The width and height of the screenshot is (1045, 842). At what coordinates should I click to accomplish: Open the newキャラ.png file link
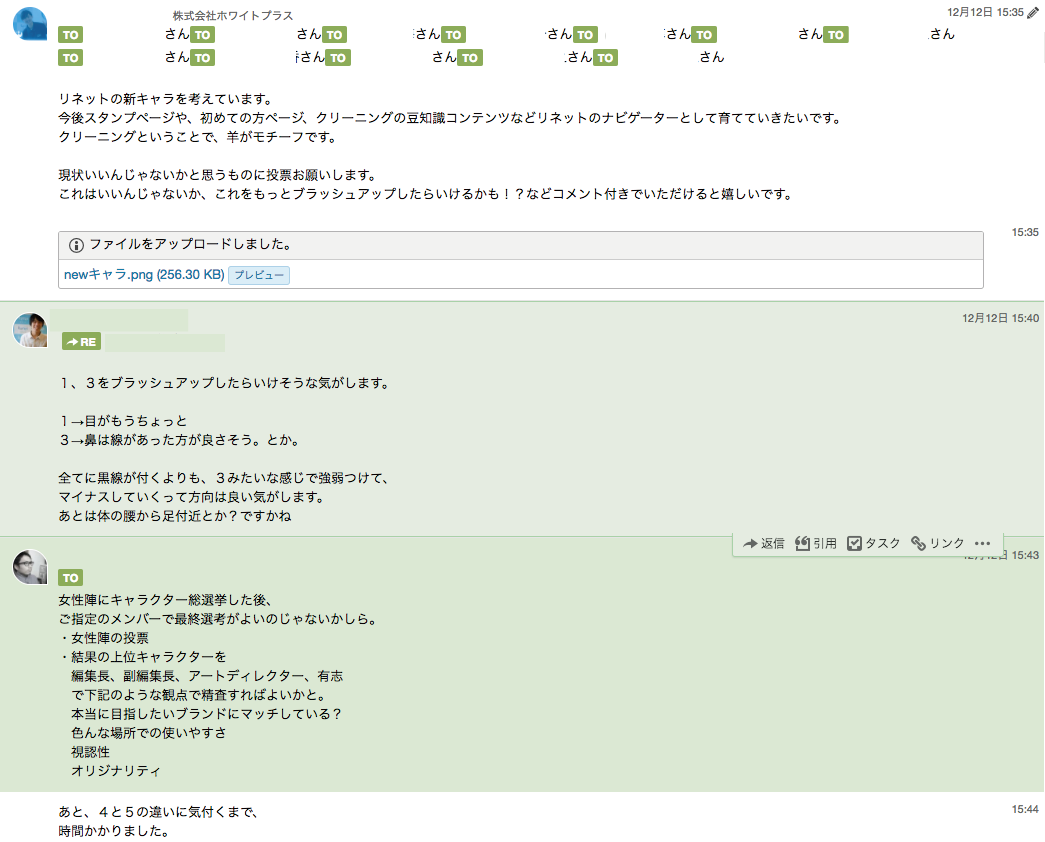pyautogui.click(x=144, y=275)
